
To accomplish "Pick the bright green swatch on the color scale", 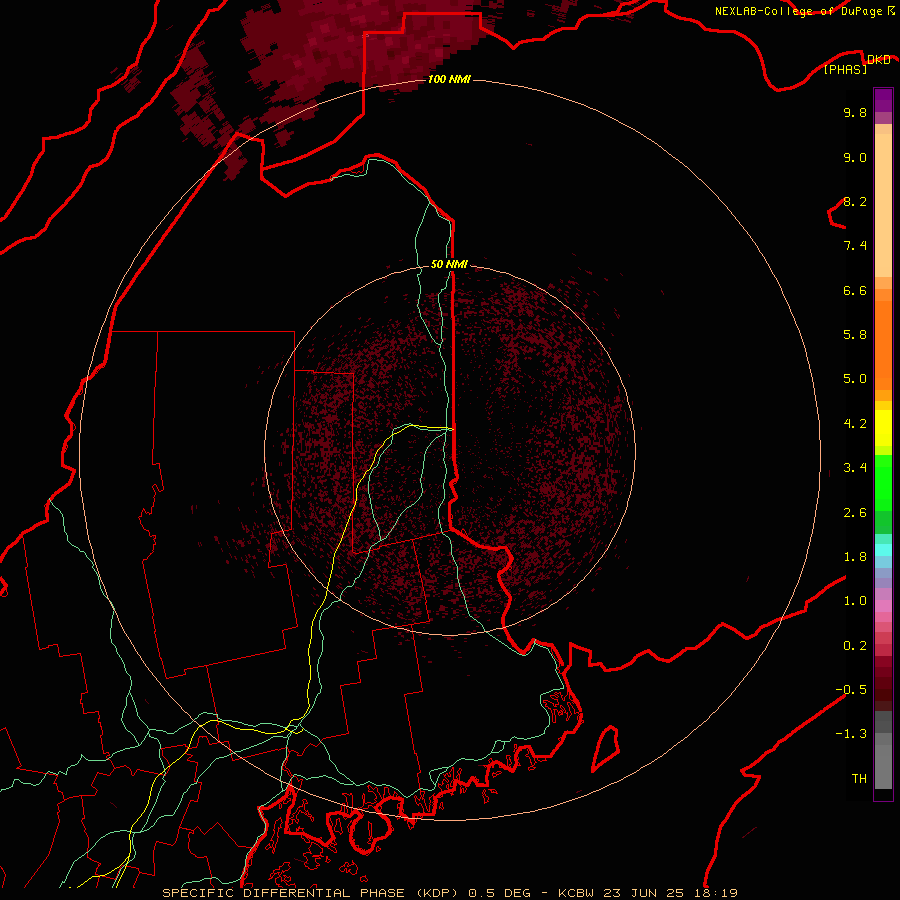I will 883,482.
